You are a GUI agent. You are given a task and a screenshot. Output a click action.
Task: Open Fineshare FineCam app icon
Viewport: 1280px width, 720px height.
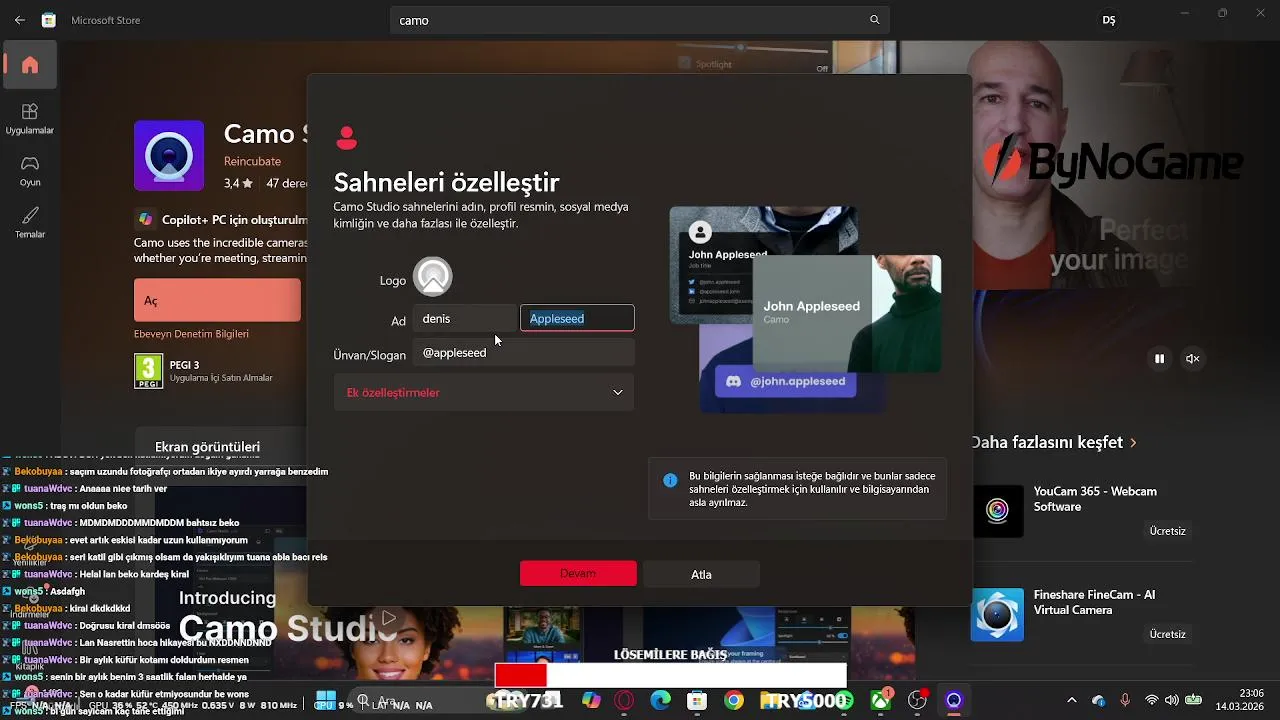(x=998, y=614)
